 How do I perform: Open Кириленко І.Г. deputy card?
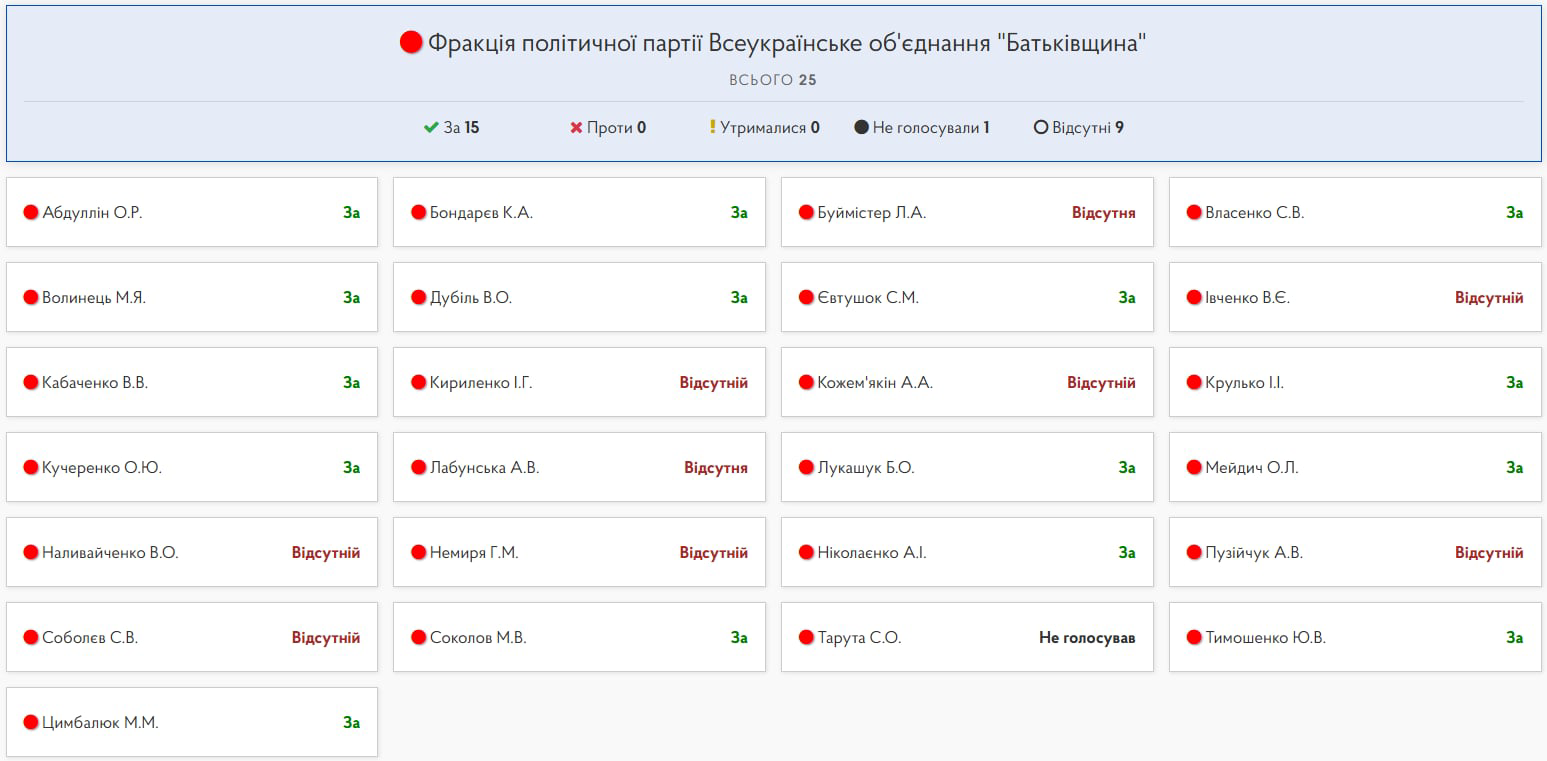(579, 382)
